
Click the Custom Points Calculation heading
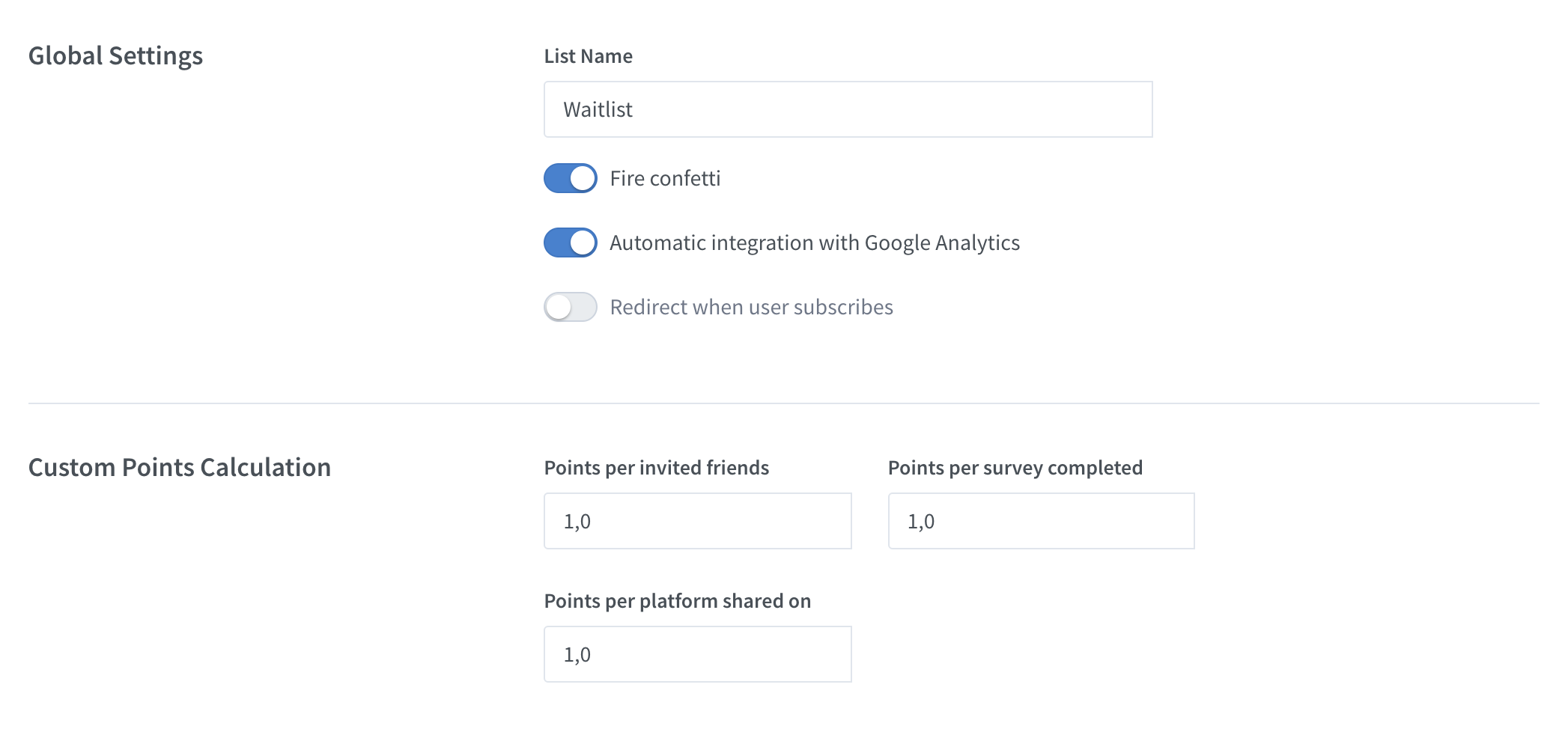tap(180, 468)
